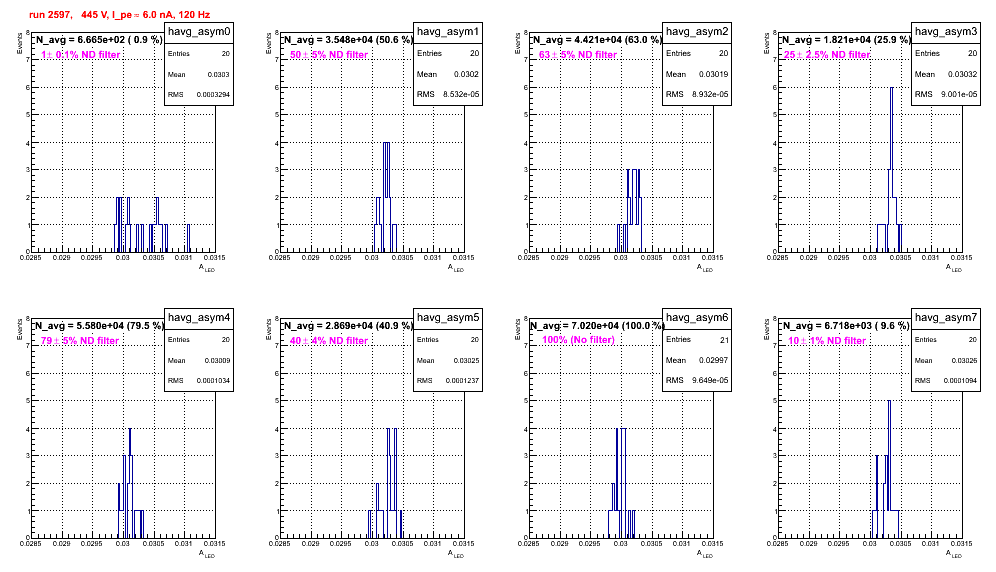996x572 pixels.
Task: Select the havg_asym5 histogram title
Action: [x=448, y=317]
